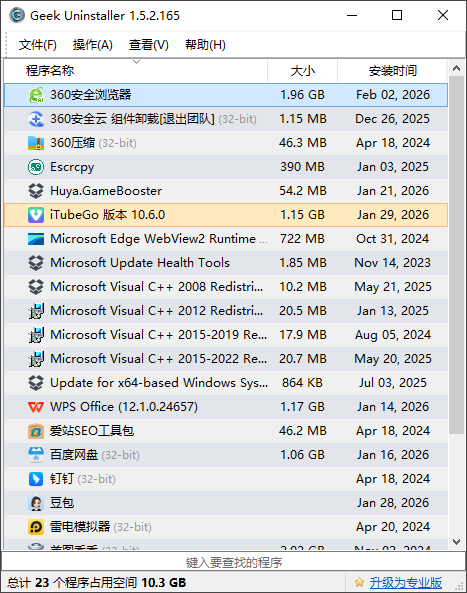Click the Nov 14, 2023 date cell
Screen dimensions: 467x593
[x=393, y=263]
